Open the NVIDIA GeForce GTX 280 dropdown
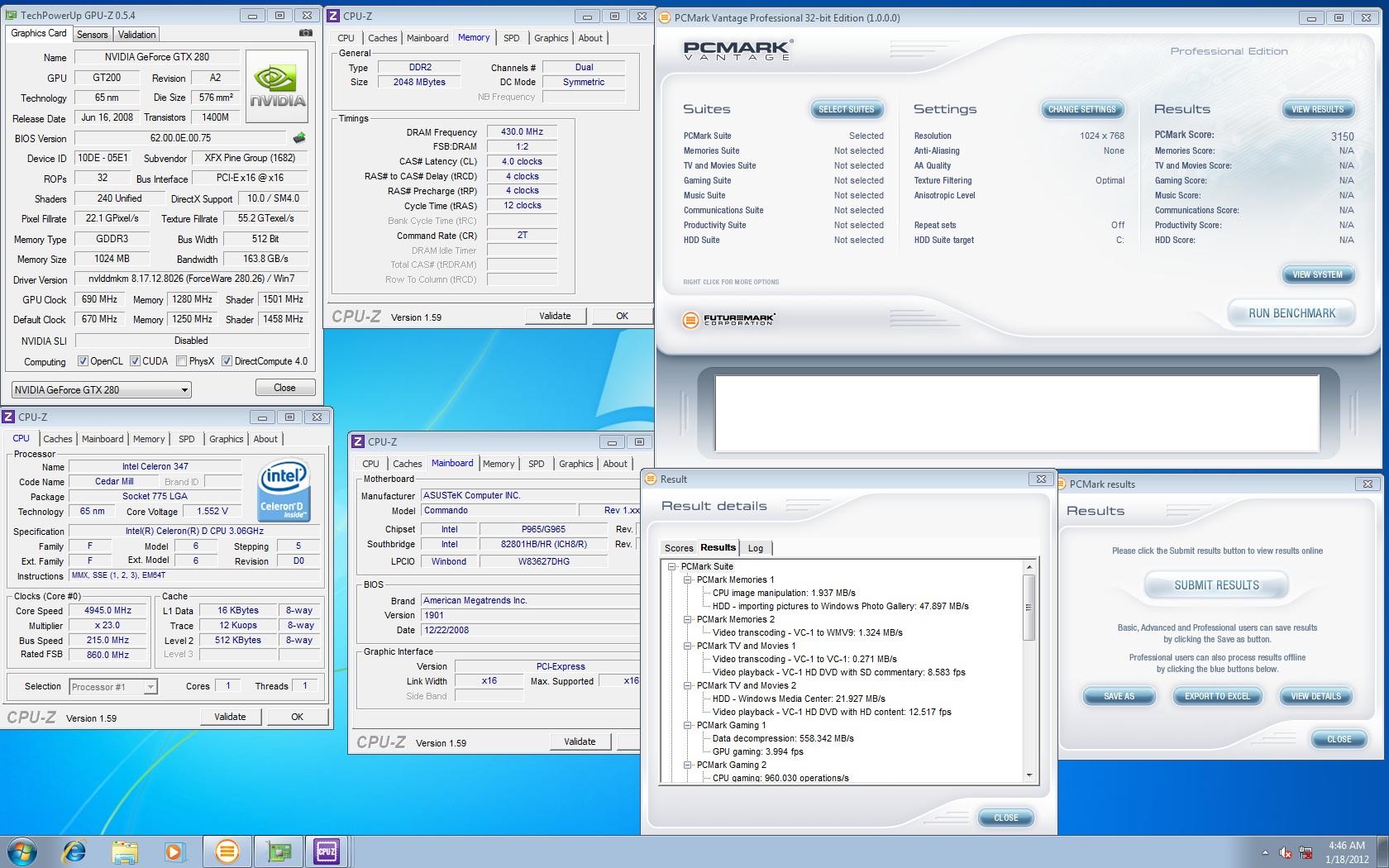The height and width of the screenshot is (868, 1389). [x=102, y=389]
